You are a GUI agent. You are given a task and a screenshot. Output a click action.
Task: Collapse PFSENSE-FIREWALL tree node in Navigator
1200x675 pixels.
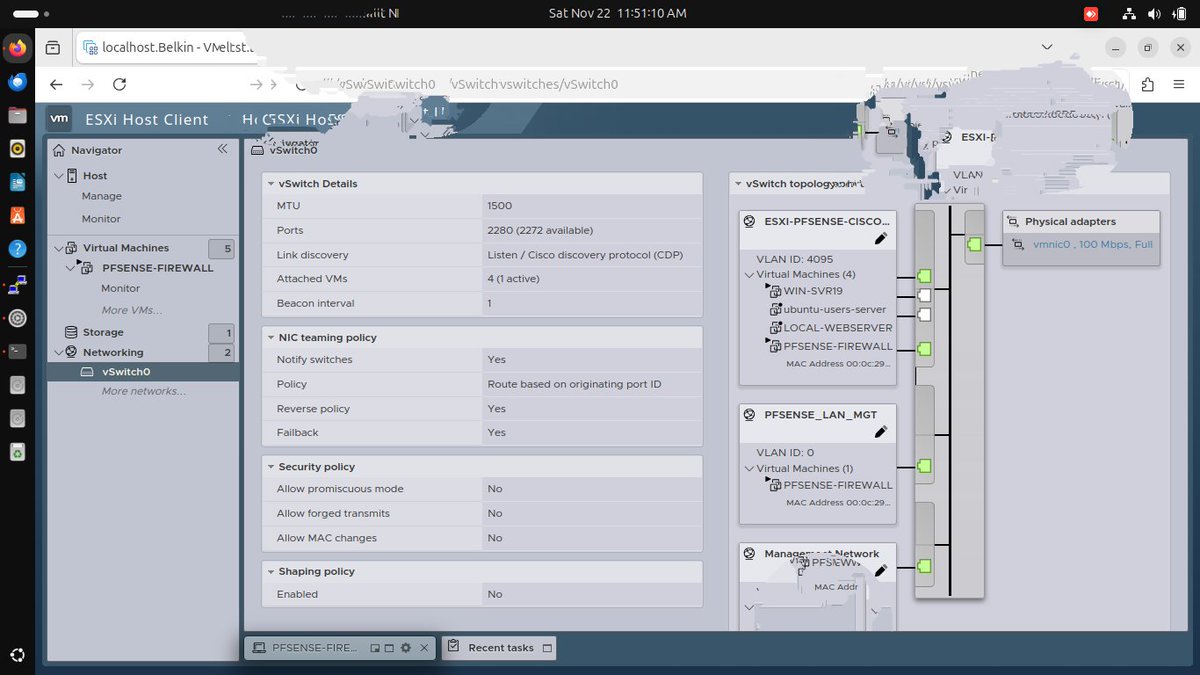point(71,268)
